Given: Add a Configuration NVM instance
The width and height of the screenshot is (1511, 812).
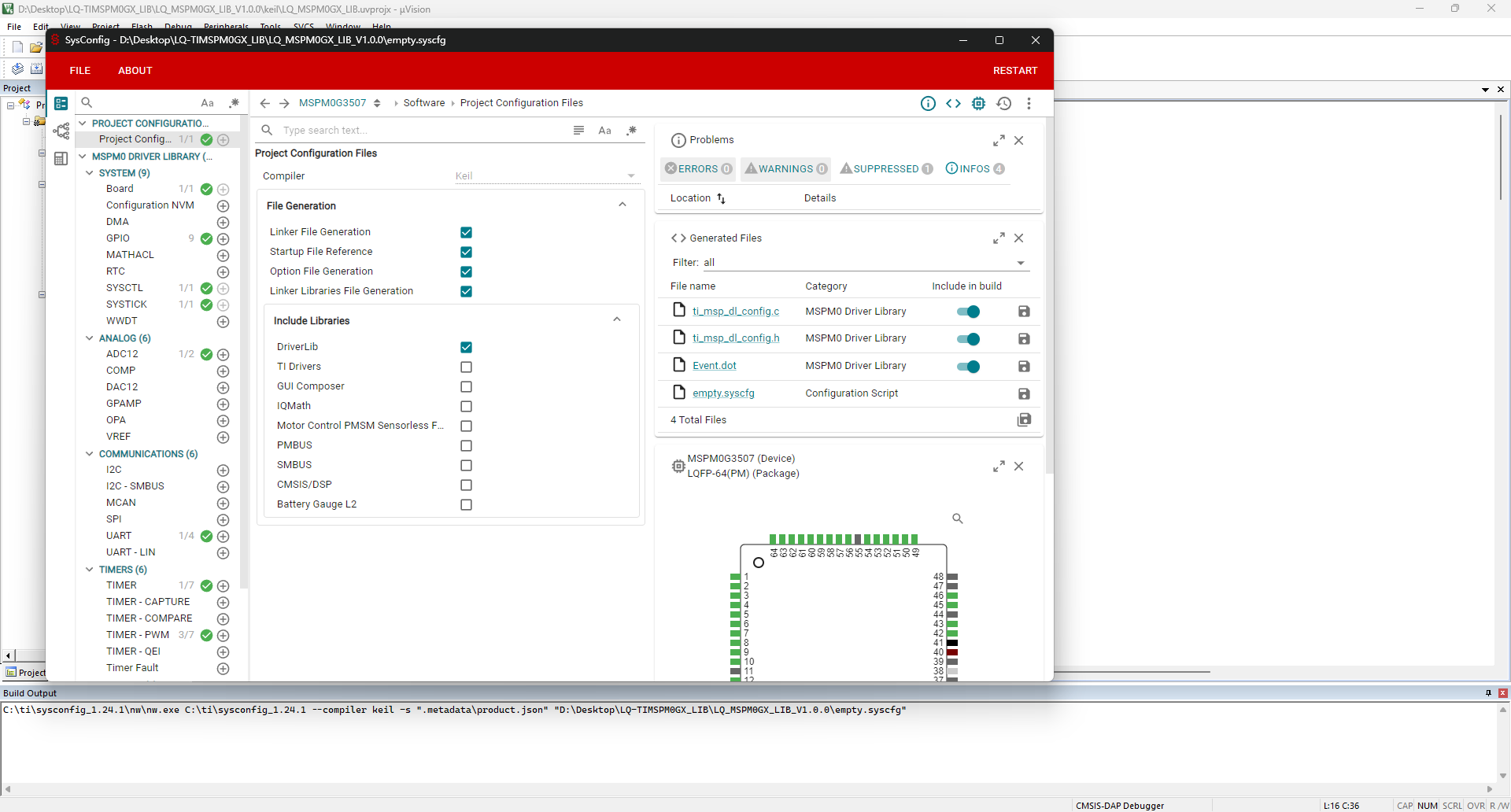Looking at the screenshot, I should (x=223, y=206).
